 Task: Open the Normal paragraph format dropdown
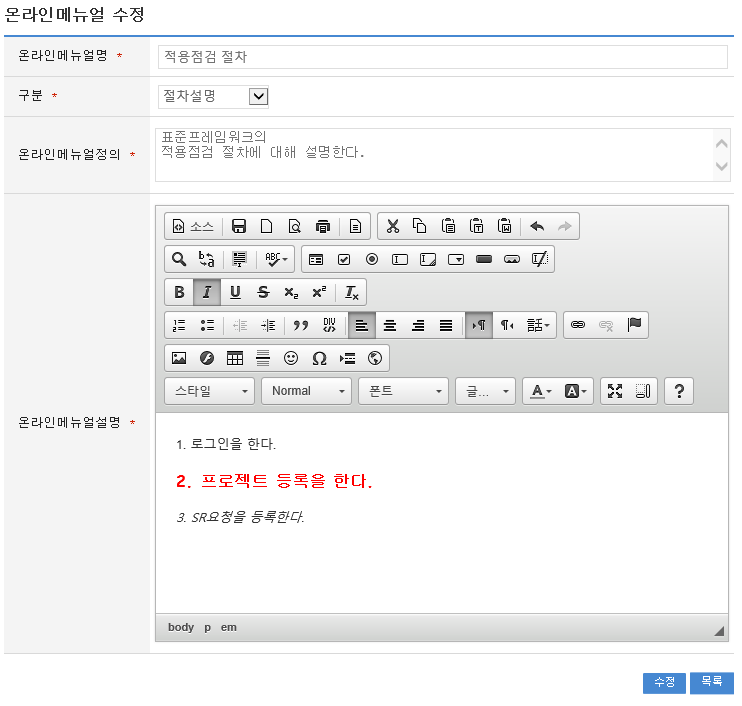pyautogui.click(x=306, y=391)
